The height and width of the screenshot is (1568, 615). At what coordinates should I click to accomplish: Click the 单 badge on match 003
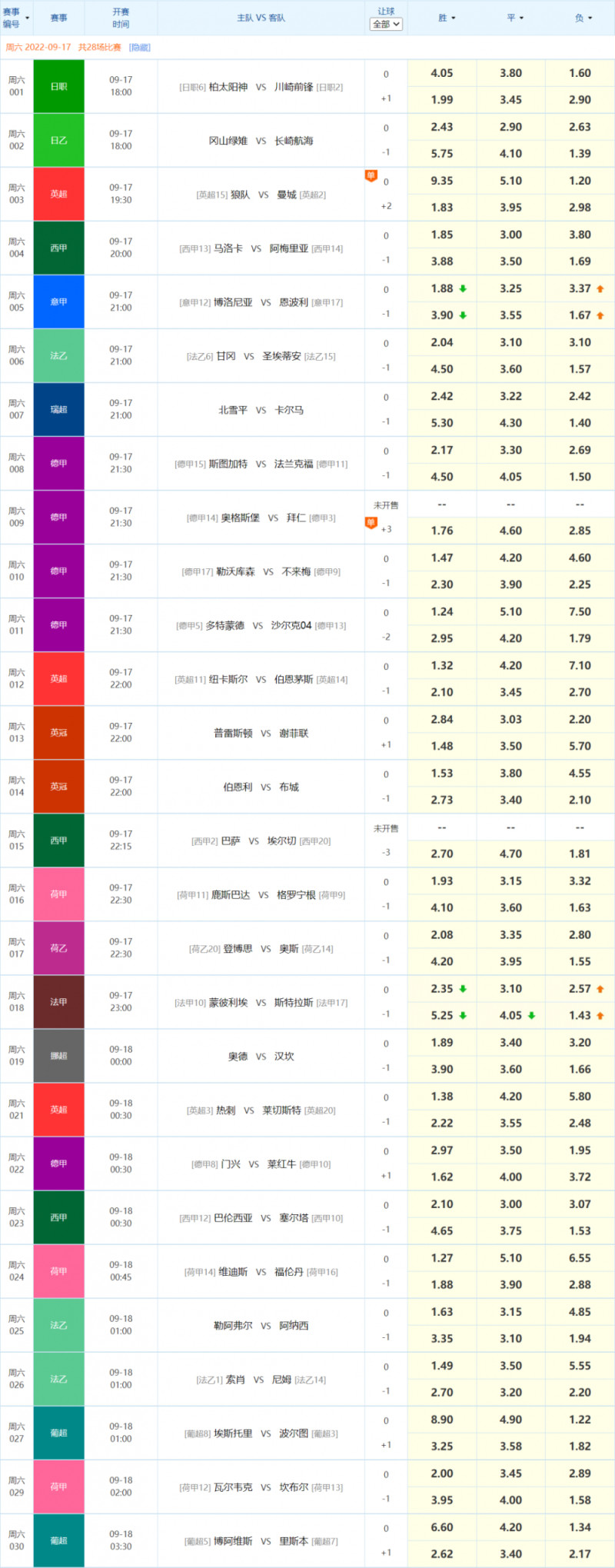(371, 176)
